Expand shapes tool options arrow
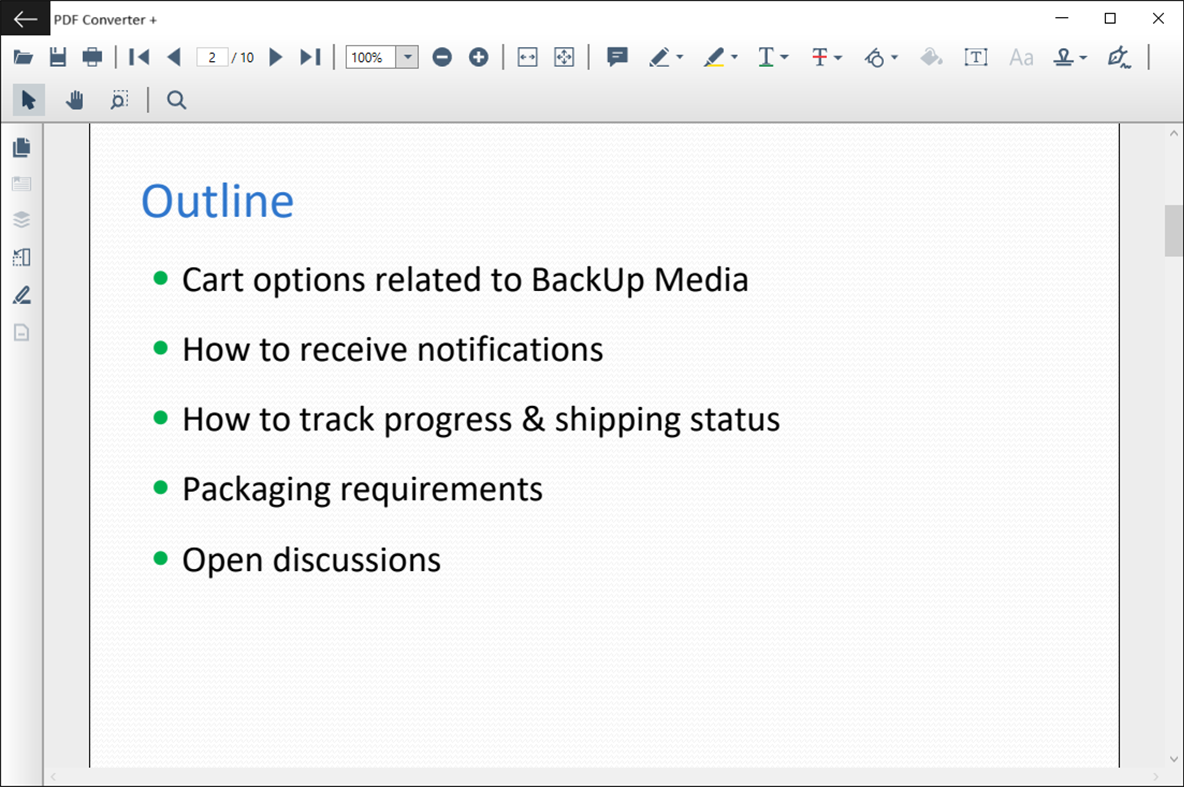This screenshot has width=1184, height=787. coord(895,57)
